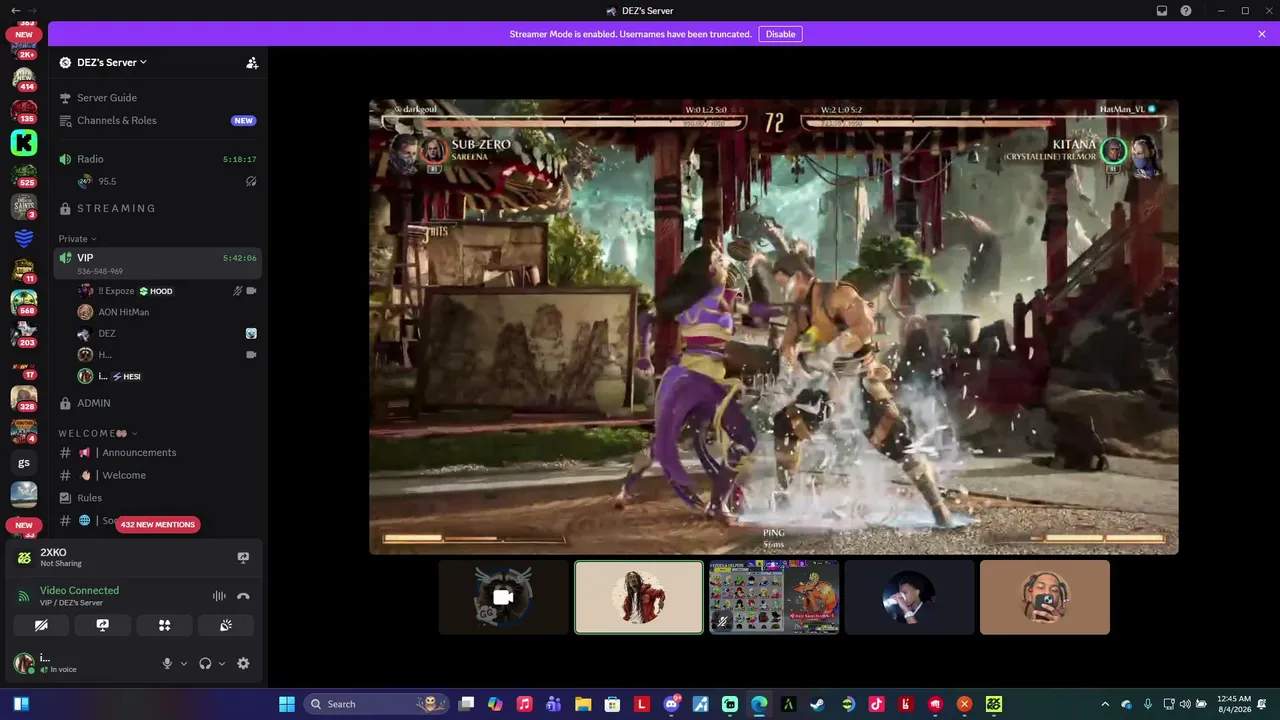Open the Help icon in the title bar
The height and width of the screenshot is (720, 1280).
point(1186,11)
